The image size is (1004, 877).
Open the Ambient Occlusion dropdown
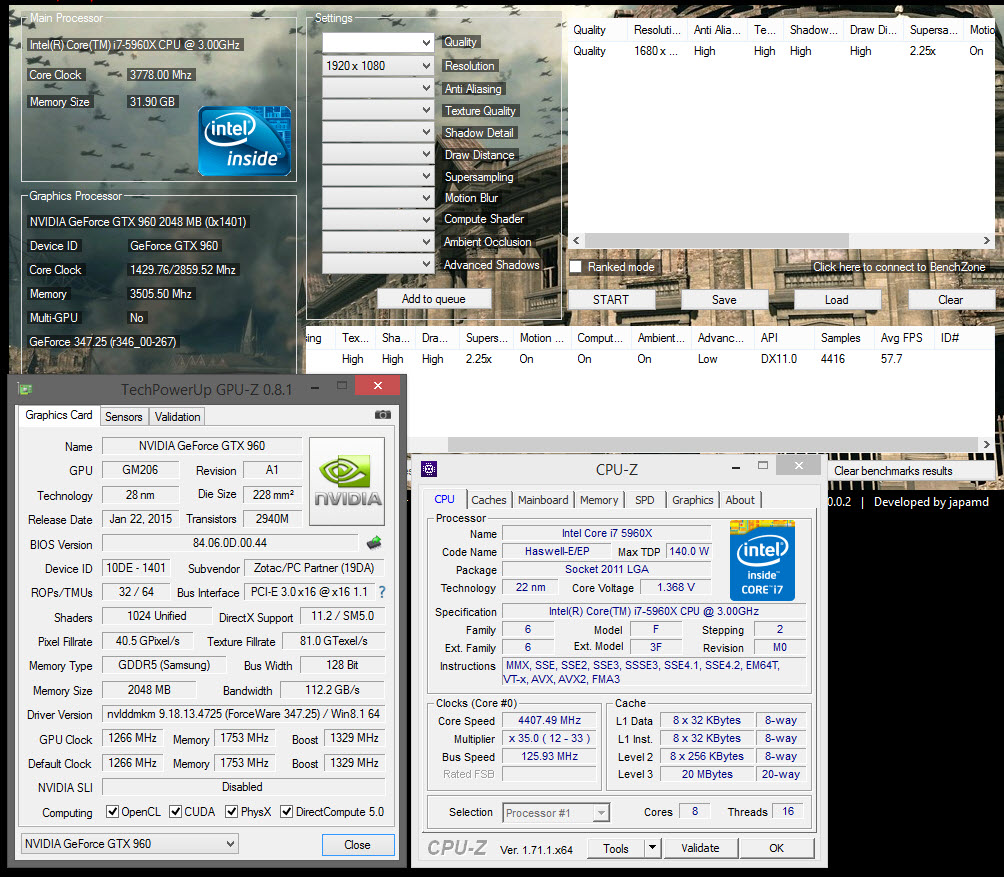(x=378, y=241)
